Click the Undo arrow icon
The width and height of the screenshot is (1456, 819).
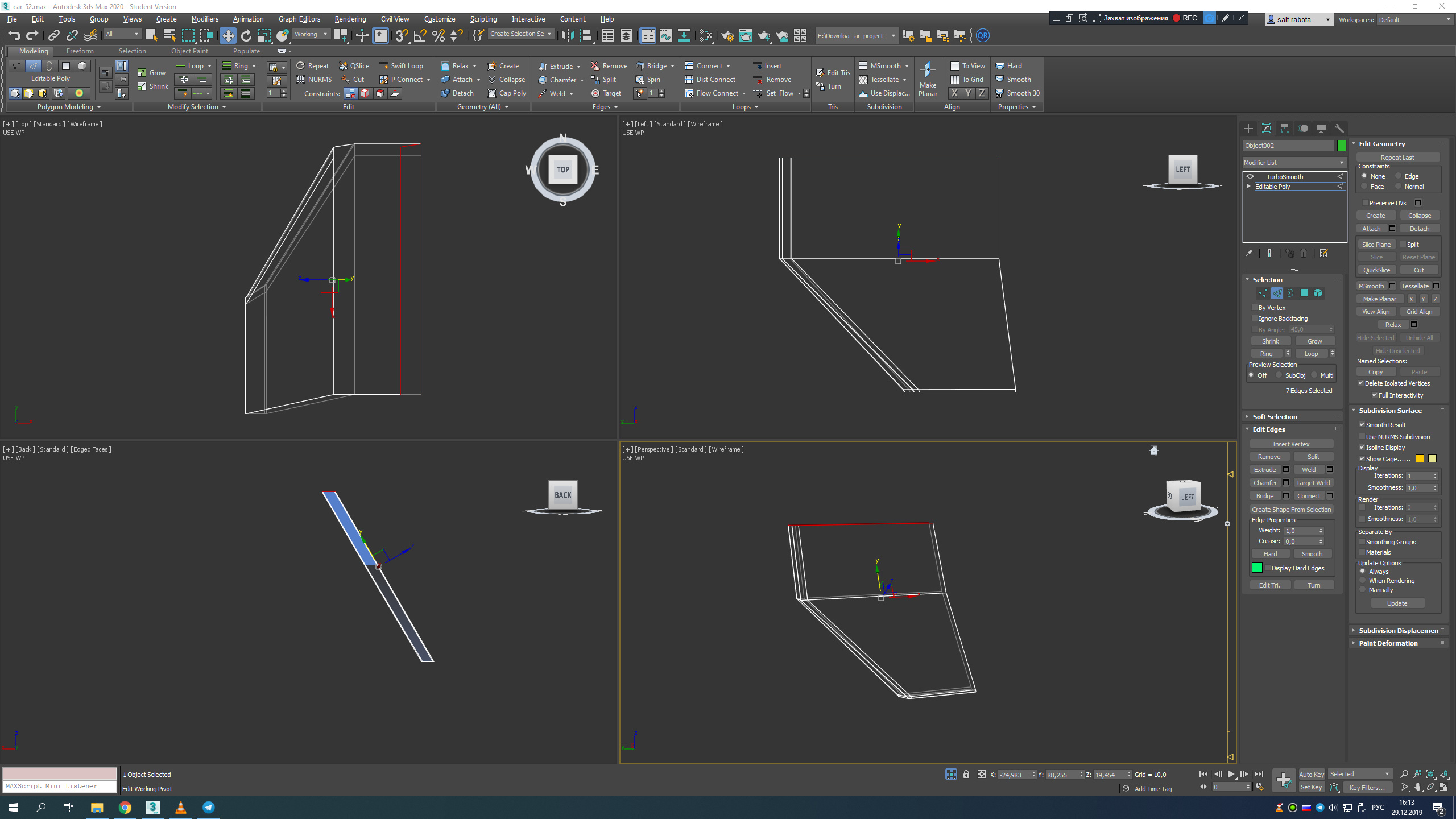[x=14, y=36]
